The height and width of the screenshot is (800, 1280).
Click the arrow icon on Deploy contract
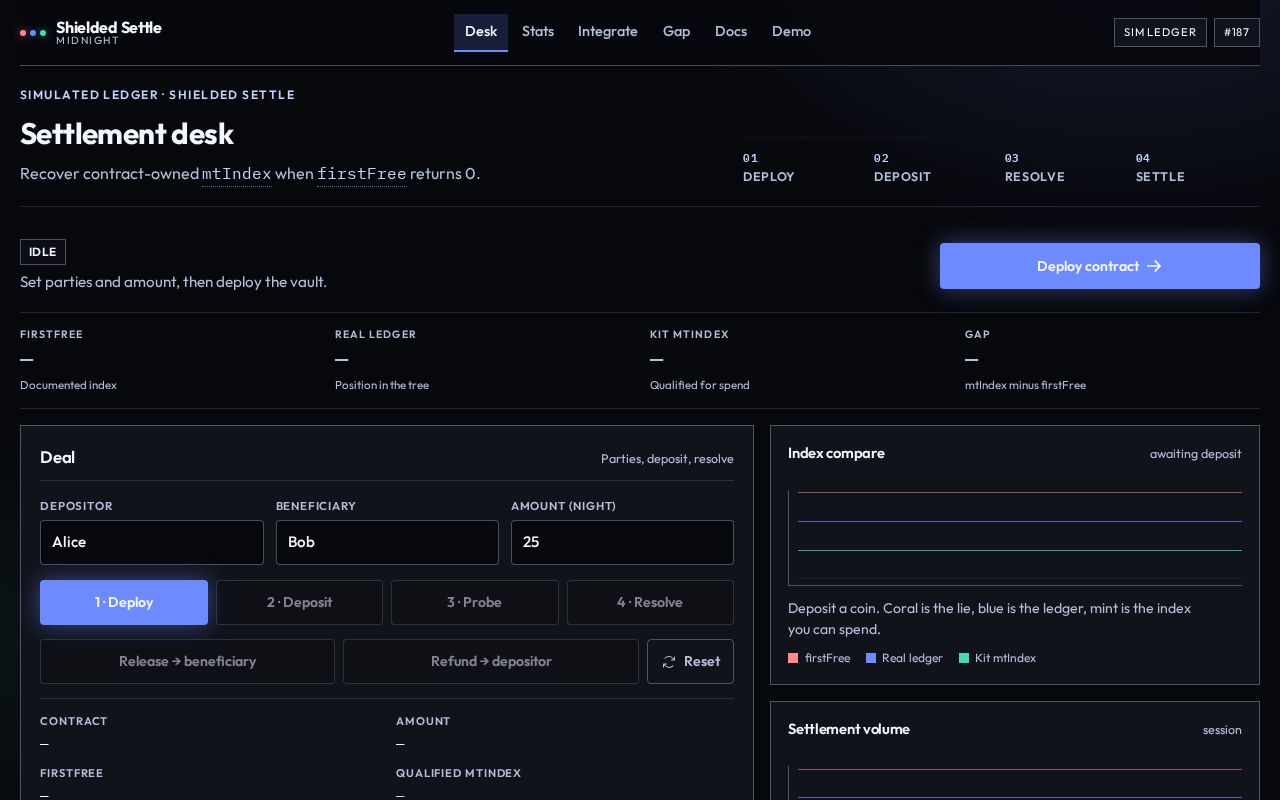[1154, 266]
